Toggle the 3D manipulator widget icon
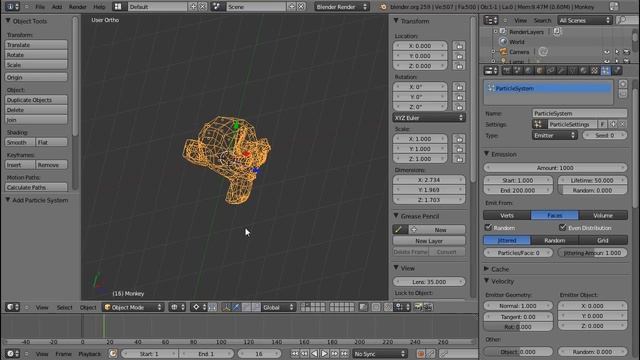The width and height of the screenshot is (640, 360). tap(226, 307)
